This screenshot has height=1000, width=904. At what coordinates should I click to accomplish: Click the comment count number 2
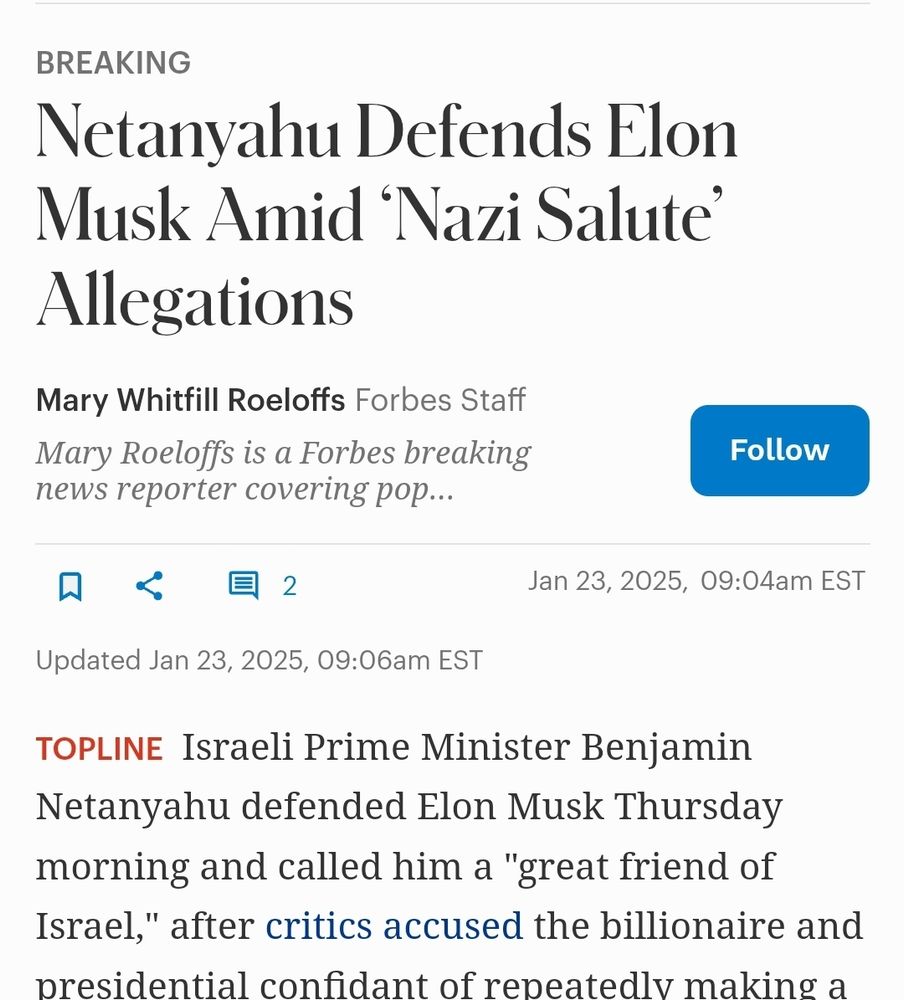[x=290, y=586]
